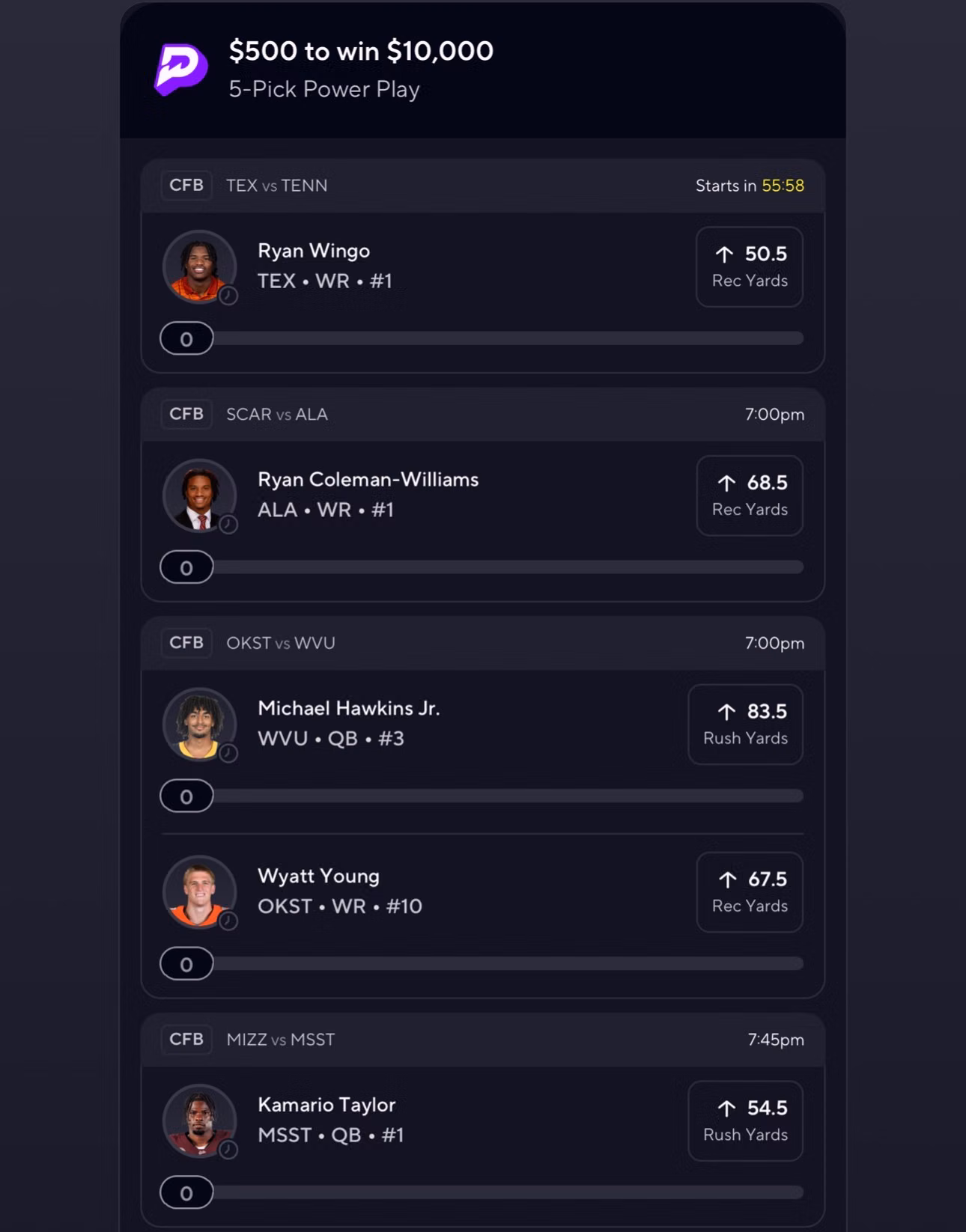This screenshot has height=1232, width=966.
Task: Click the up arrow beside 50.5 Rec Yards
Action: point(724,254)
